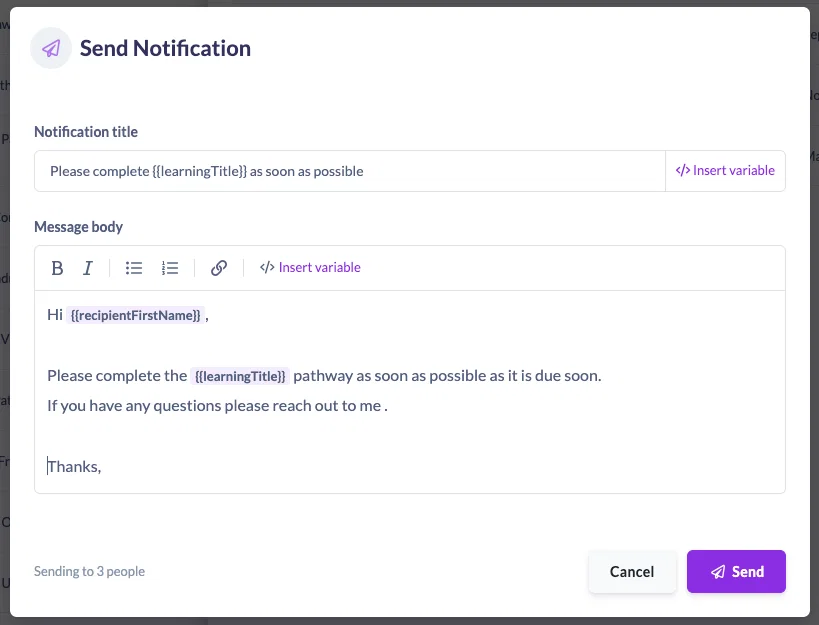Click the code icon in the message body toolbar

click(267, 267)
